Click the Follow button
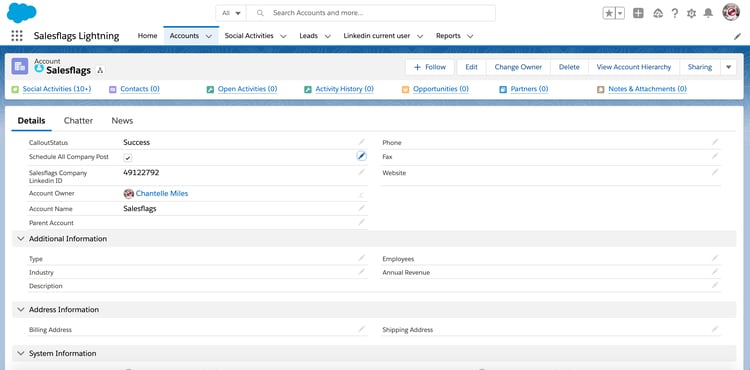The width and height of the screenshot is (750, 370). [430, 67]
